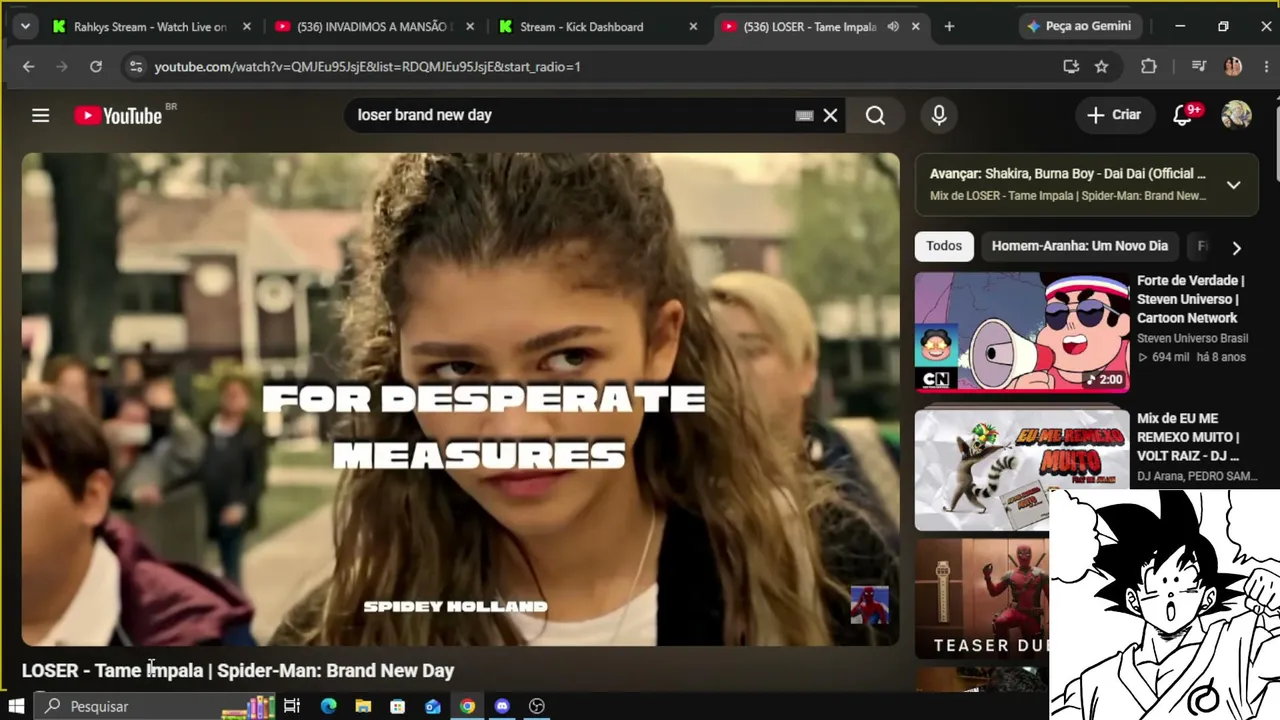This screenshot has height=720, width=1280.
Task: Open Microsoft Store from the taskbar
Action: (x=397, y=706)
